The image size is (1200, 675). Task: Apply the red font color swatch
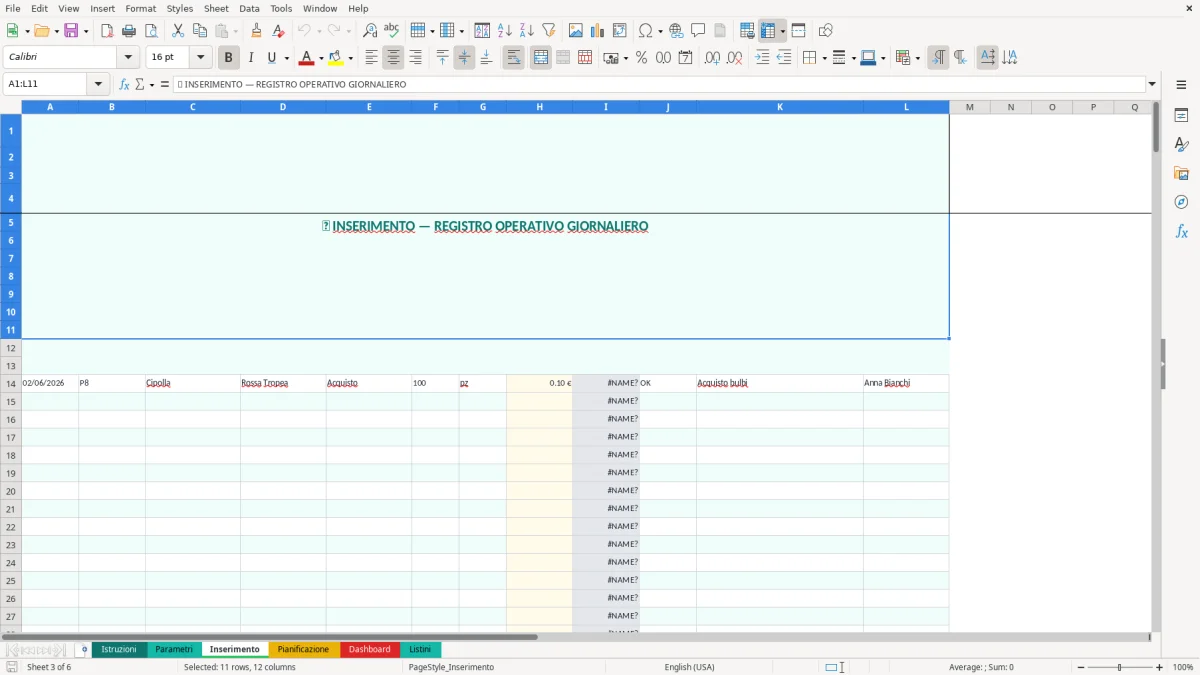point(306,58)
